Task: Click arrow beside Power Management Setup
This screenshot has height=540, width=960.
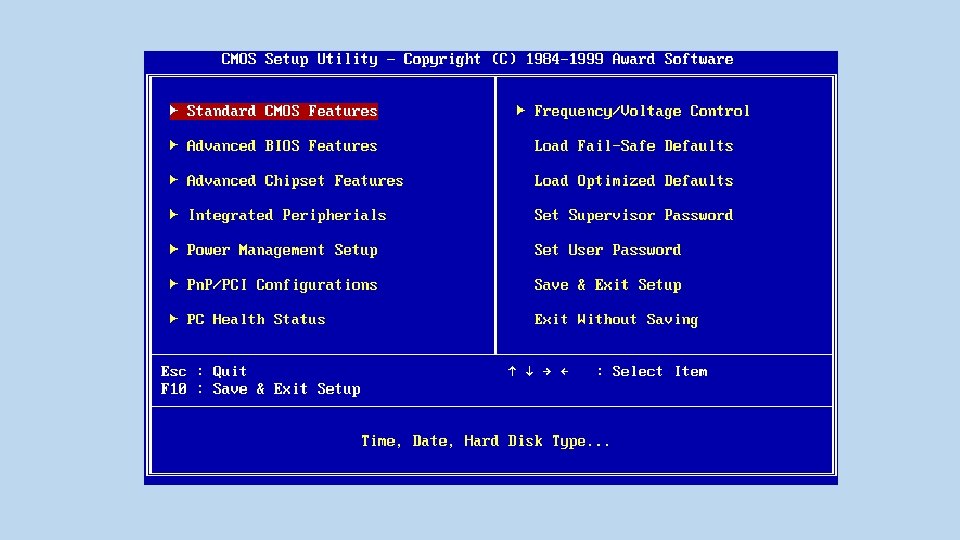Action: pyautogui.click(x=174, y=249)
